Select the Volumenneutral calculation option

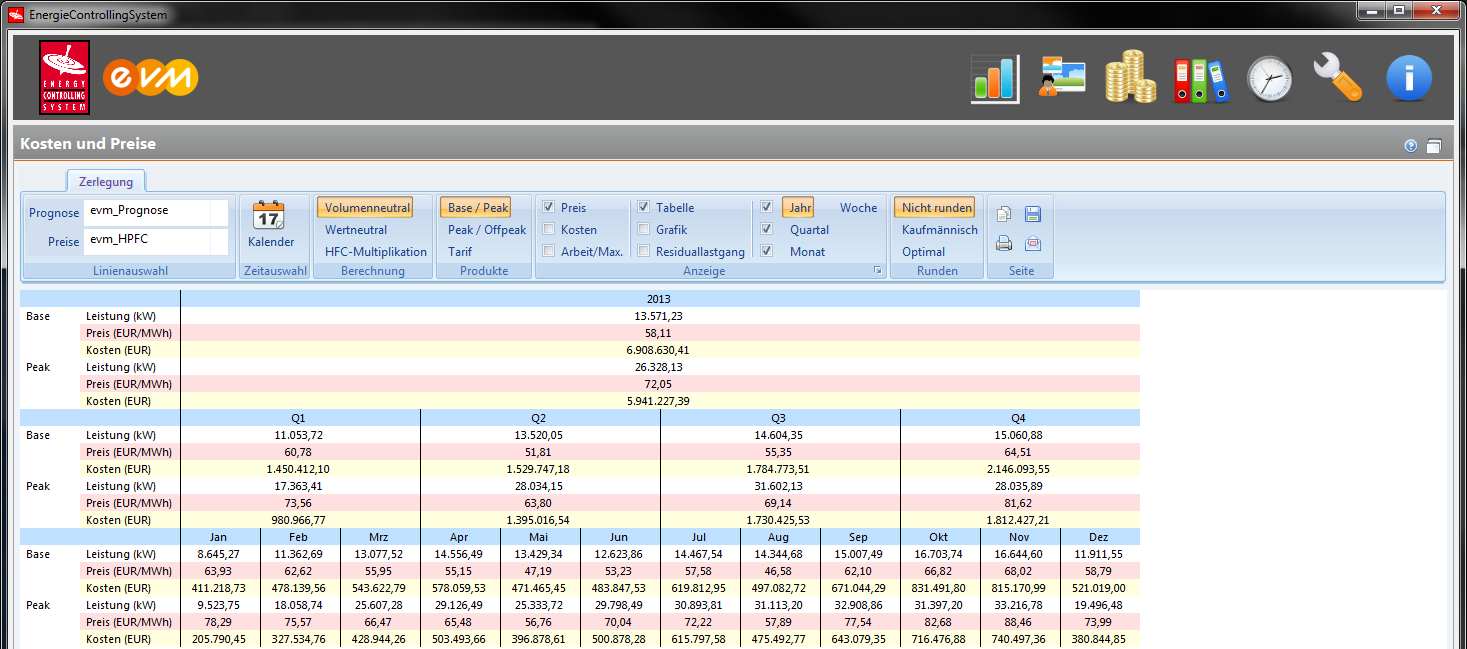pyautogui.click(x=365, y=208)
